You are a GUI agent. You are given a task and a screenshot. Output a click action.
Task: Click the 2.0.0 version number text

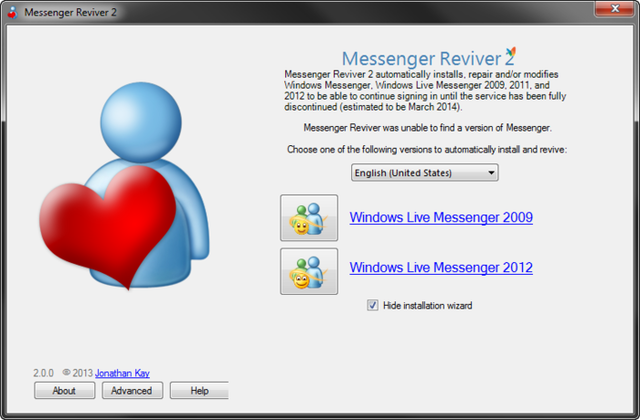(x=43, y=373)
